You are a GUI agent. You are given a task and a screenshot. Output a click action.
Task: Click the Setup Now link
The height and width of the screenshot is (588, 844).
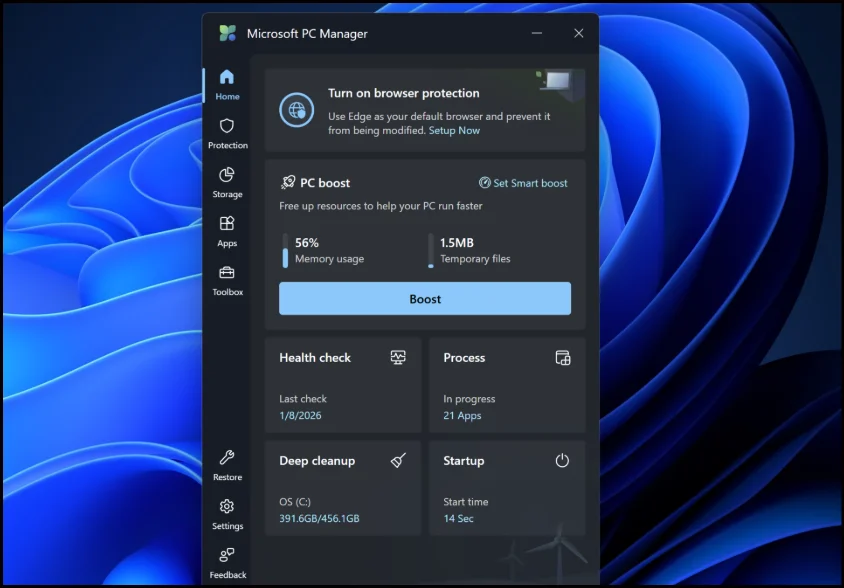[x=454, y=130]
